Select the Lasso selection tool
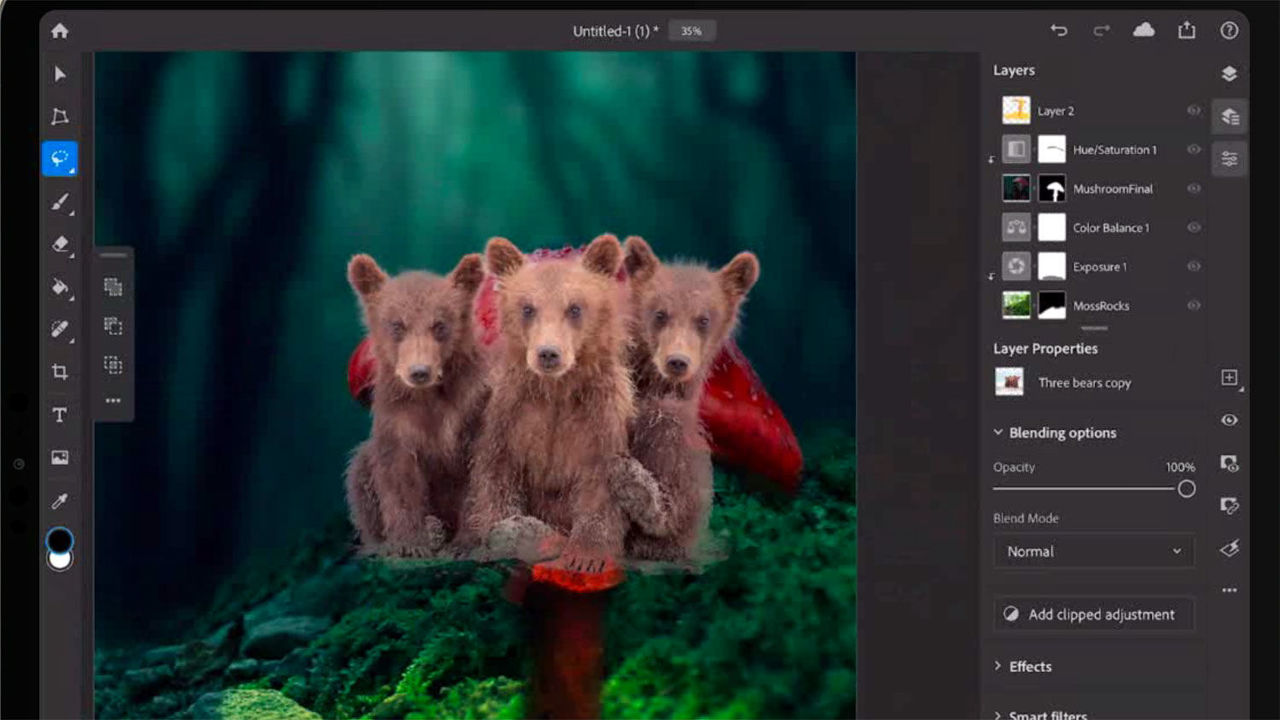The image size is (1280, 720). [x=60, y=159]
